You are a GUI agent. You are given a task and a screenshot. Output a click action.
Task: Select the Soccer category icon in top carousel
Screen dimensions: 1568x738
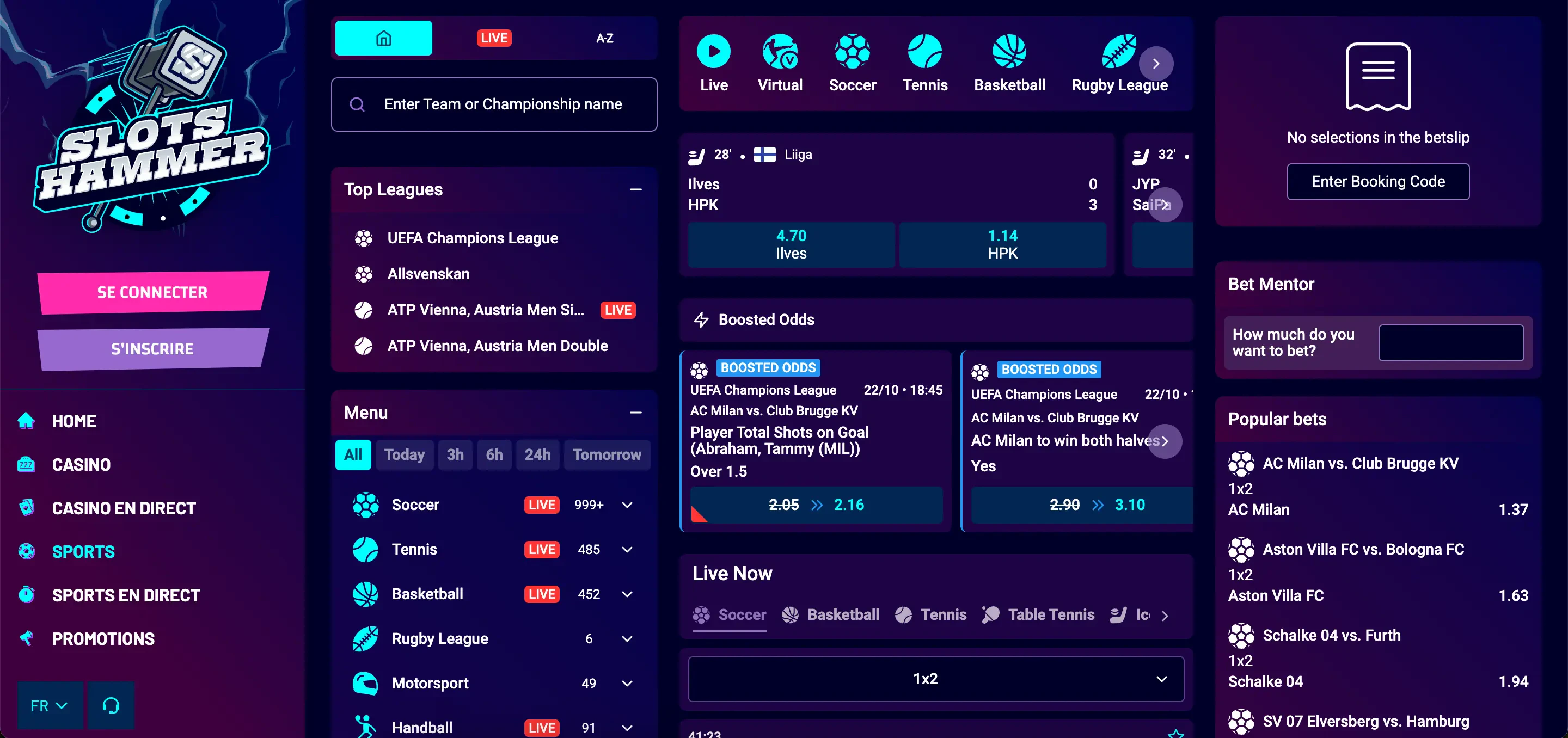click(x=852, y=52)
